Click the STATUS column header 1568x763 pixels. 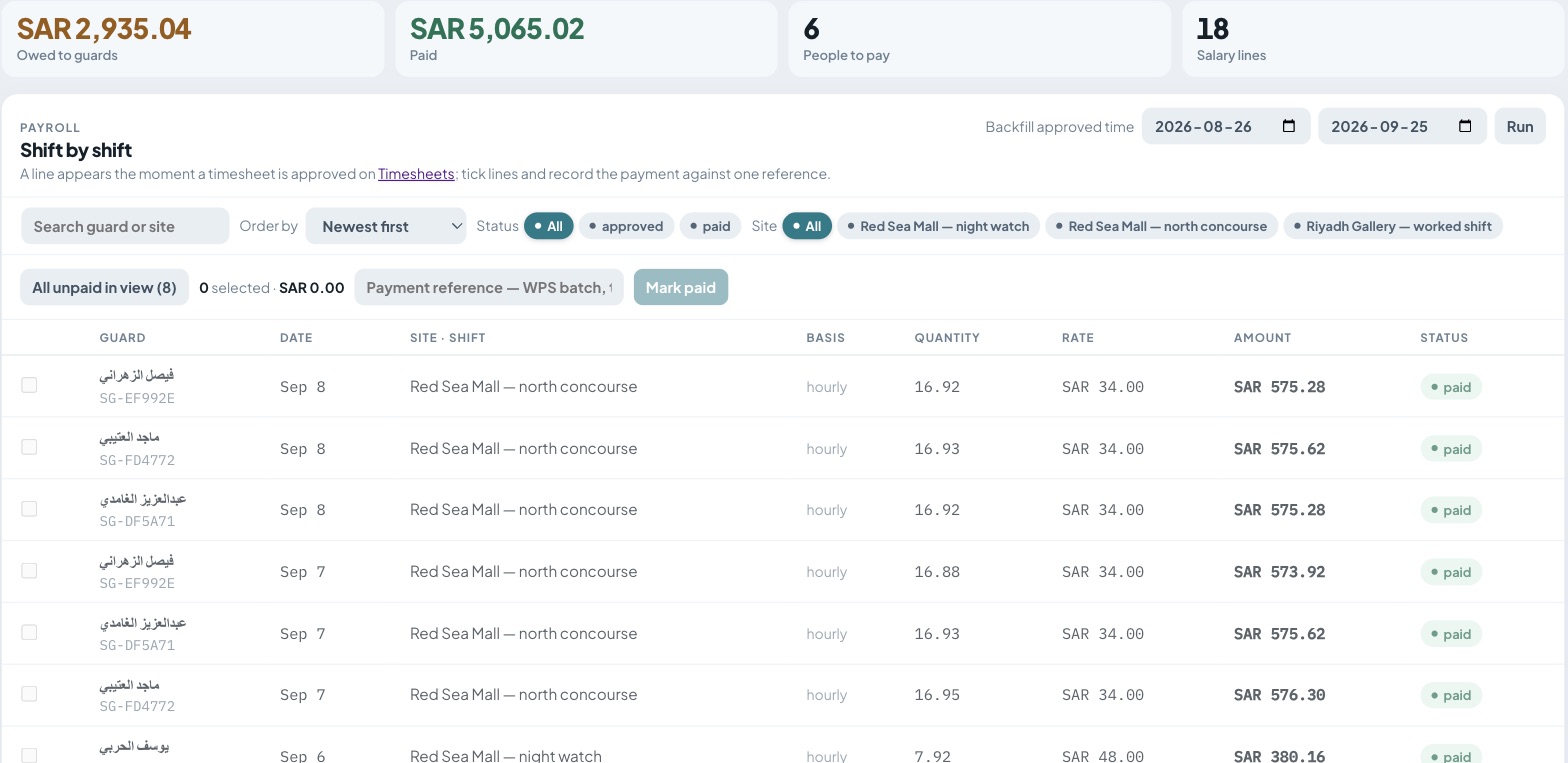click(1444, 338)
